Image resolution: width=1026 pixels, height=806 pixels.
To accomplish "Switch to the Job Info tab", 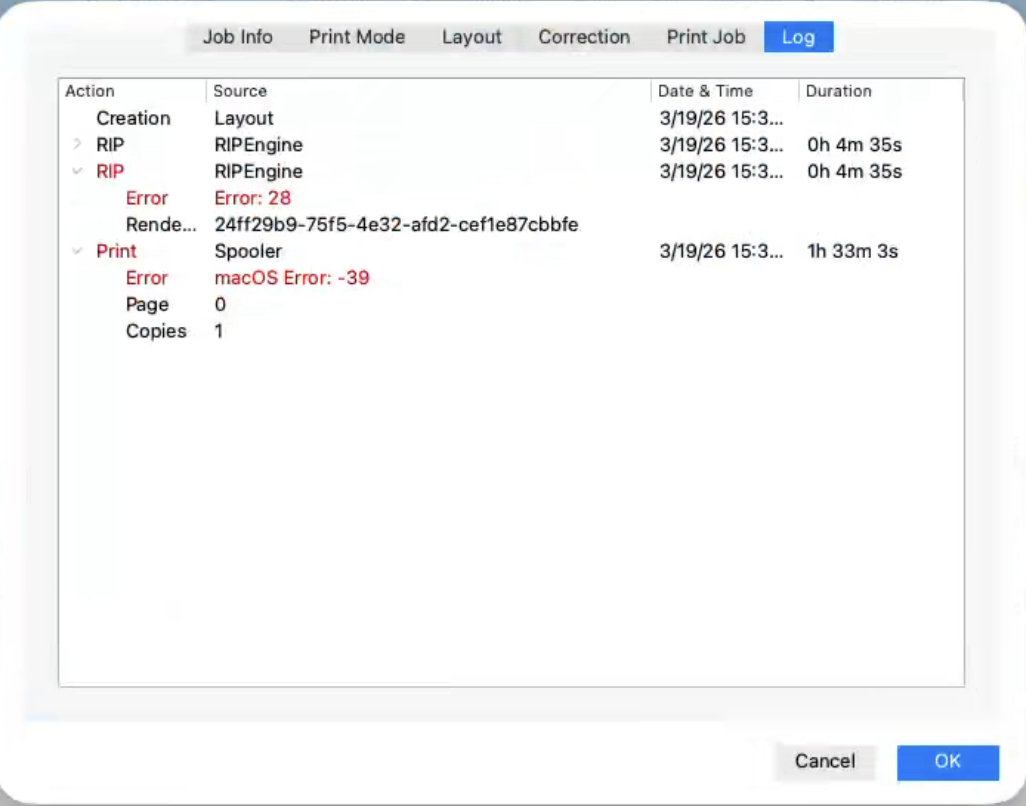I will tap(237, 37).
